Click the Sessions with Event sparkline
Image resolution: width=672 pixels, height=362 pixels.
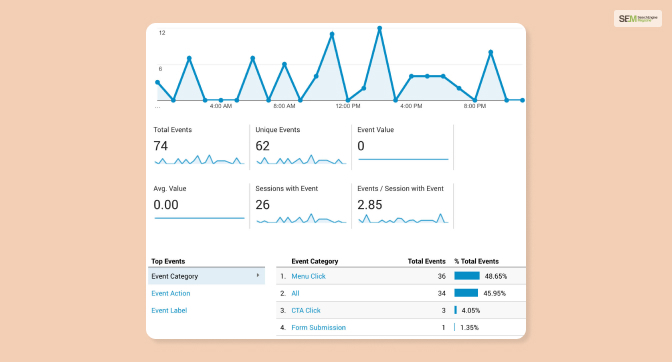301,218
